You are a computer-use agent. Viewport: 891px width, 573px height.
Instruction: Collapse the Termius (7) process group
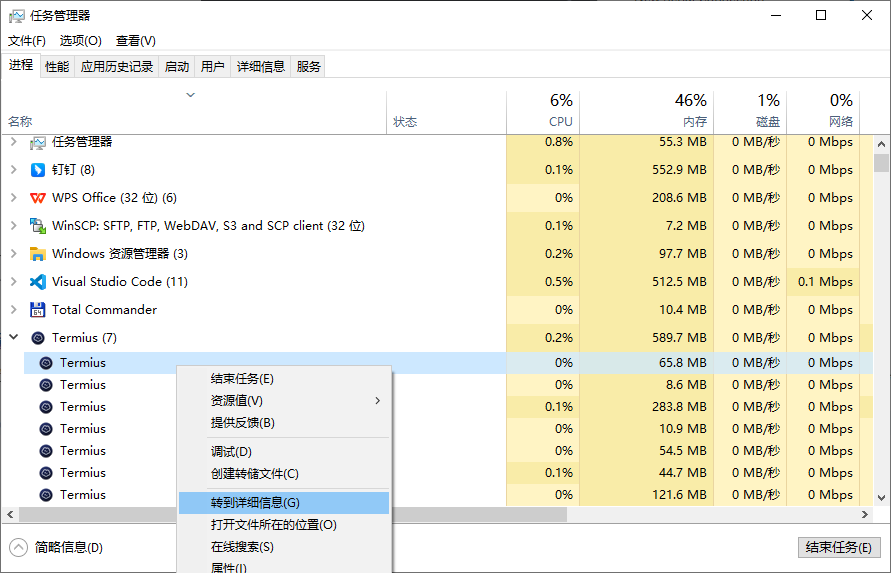[14, 337]
